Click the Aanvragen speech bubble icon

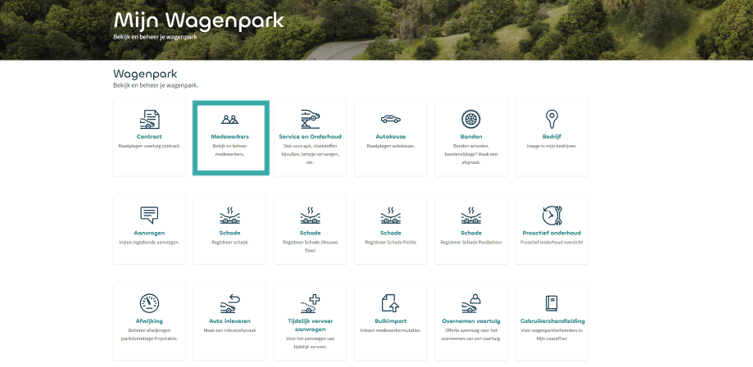(149, 215)
